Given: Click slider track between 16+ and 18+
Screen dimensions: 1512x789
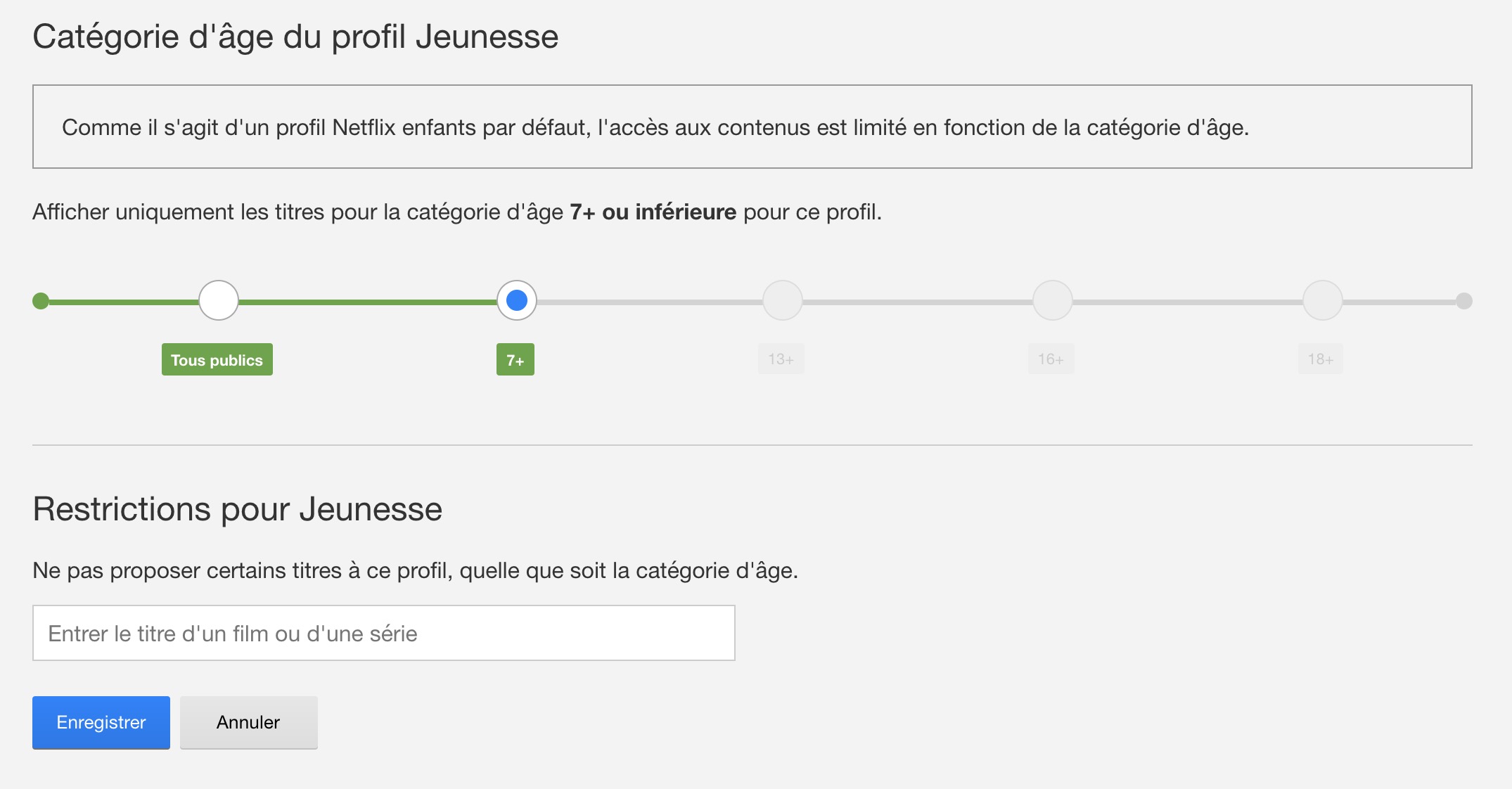Looking at the screenshot, I should (1187, 302).
